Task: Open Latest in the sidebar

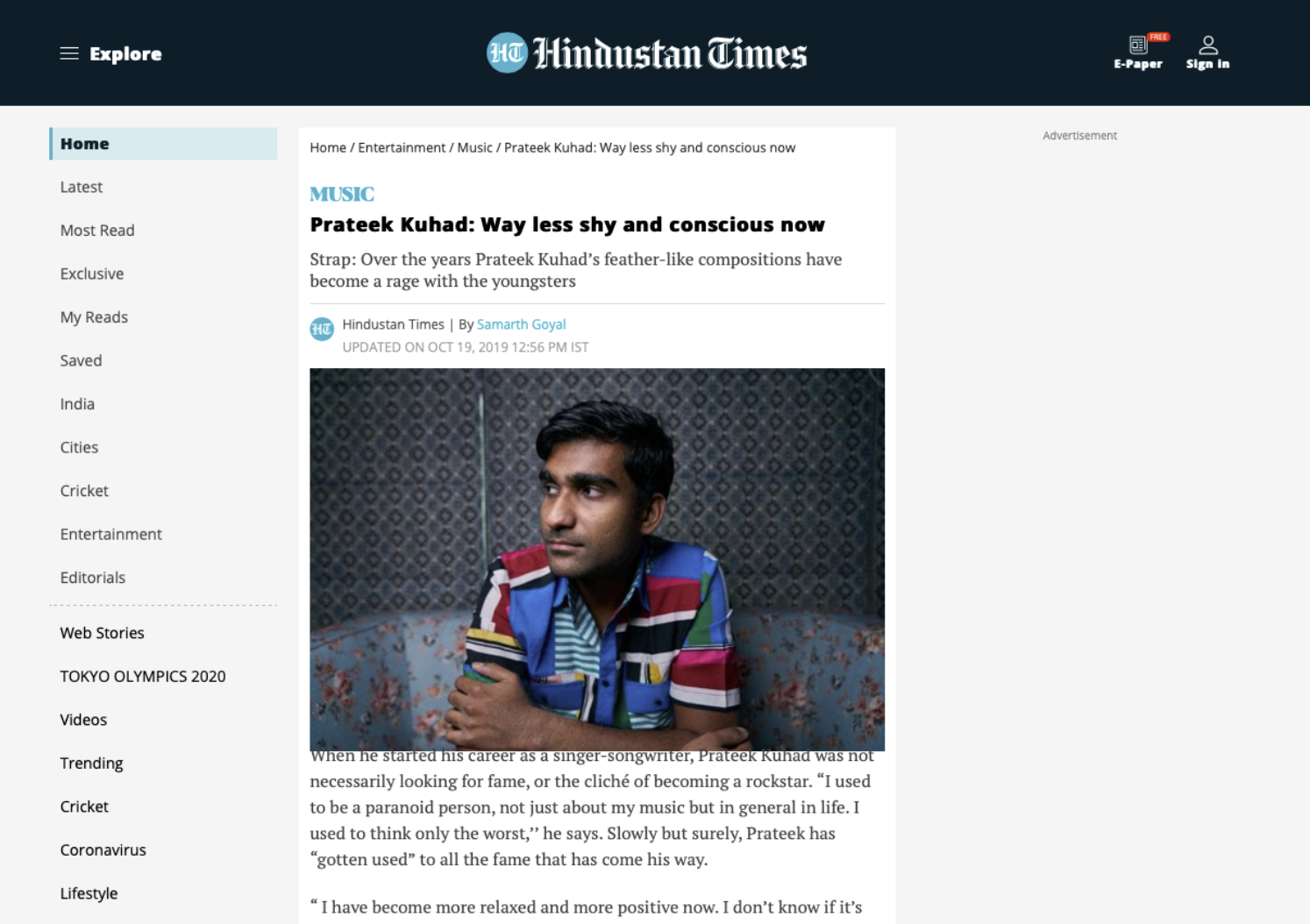Action: coord(81,187)
